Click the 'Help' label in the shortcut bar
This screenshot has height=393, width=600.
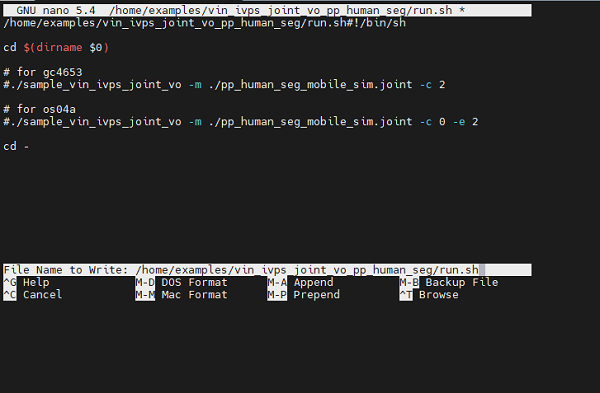[x=36, y=282]
